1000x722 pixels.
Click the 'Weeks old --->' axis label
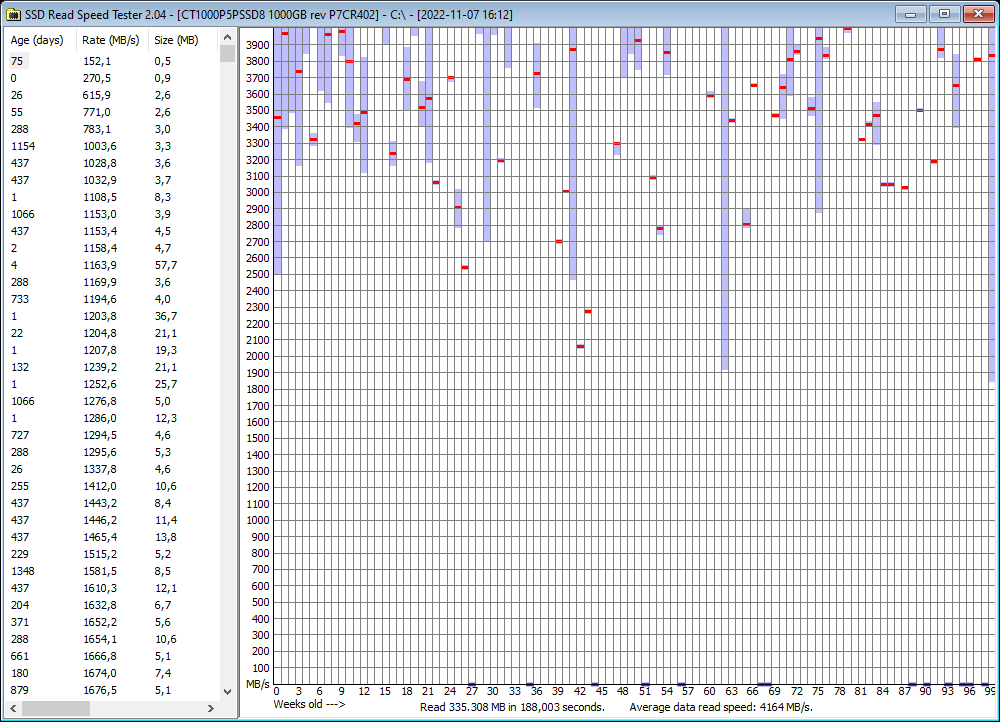(x=309, y=705)
